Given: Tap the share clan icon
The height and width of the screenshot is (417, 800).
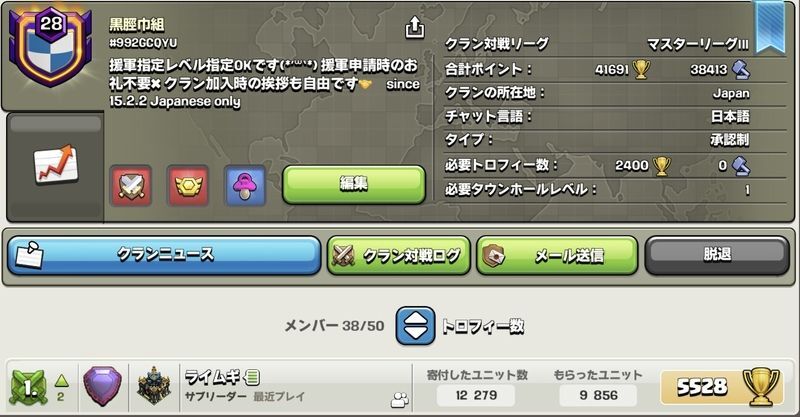Looking at the screenshot, I should point(414,28).
